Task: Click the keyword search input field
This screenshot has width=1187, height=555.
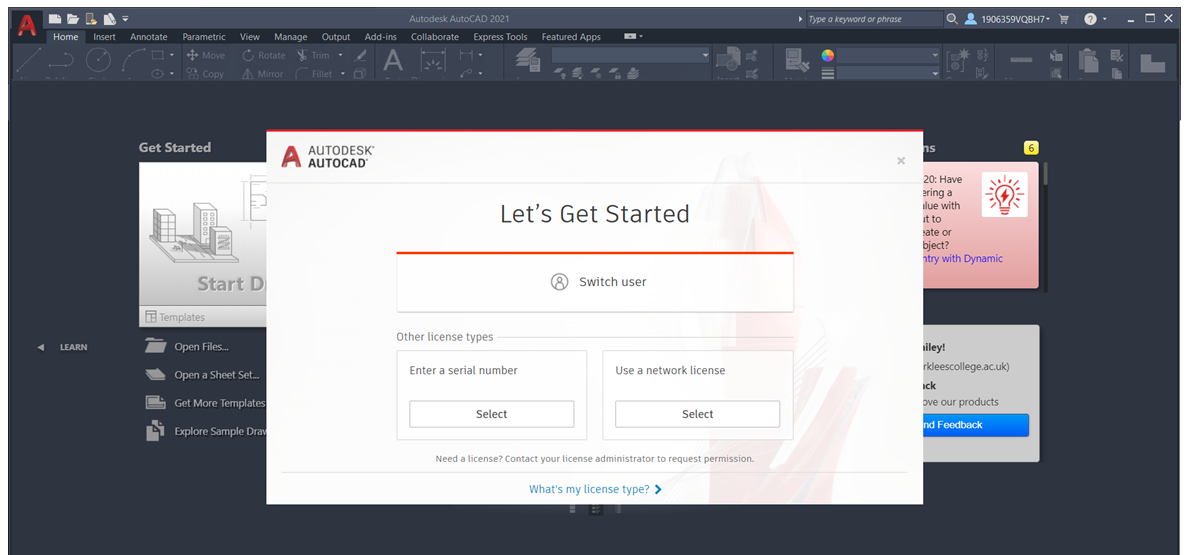Action: click(x=874, y=19)
